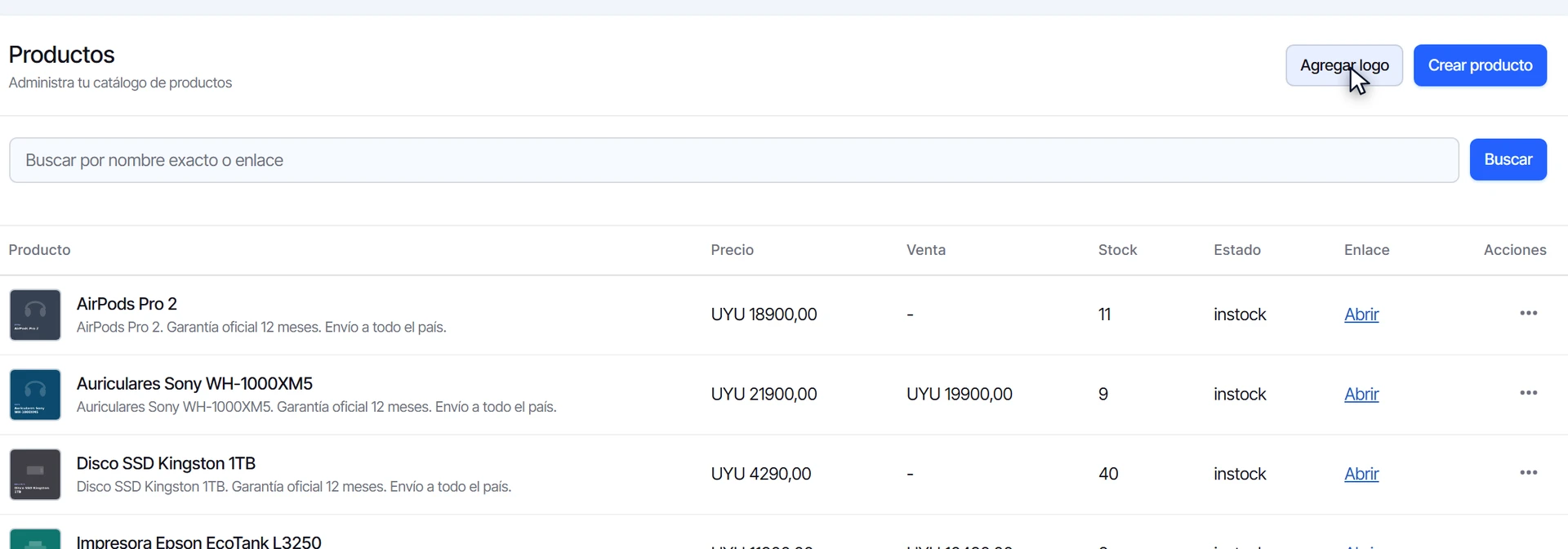Click the Estado column header

[1236, 250]
